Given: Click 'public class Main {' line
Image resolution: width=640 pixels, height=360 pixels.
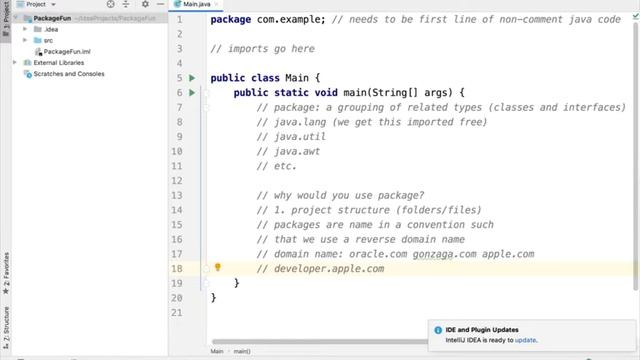Looking at the screenshot, I should [x=265, y=78].
